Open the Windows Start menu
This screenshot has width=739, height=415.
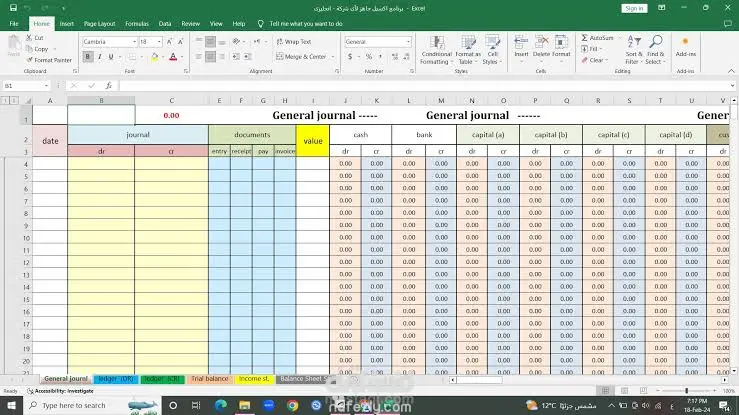pos(11,405)
